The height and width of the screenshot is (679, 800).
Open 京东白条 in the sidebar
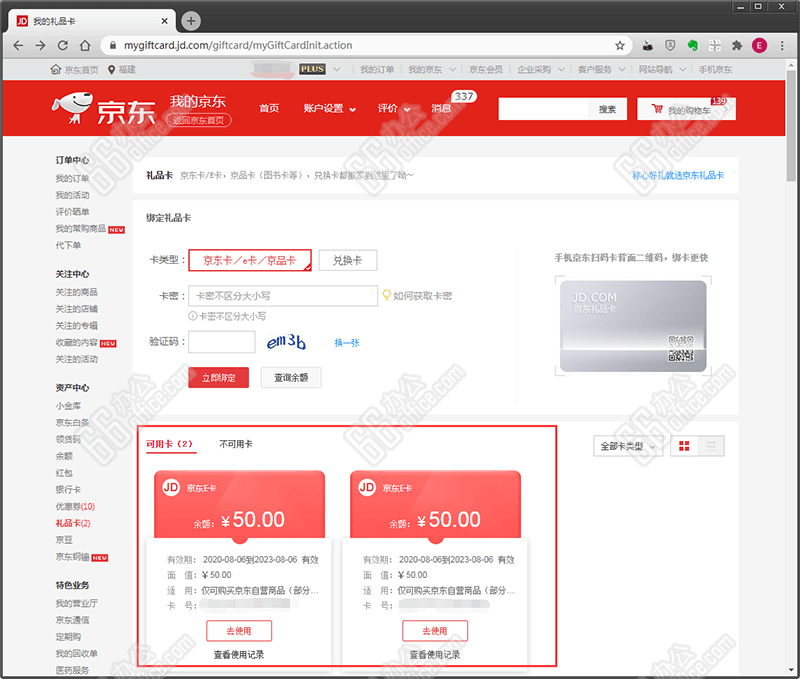point(72,422)
